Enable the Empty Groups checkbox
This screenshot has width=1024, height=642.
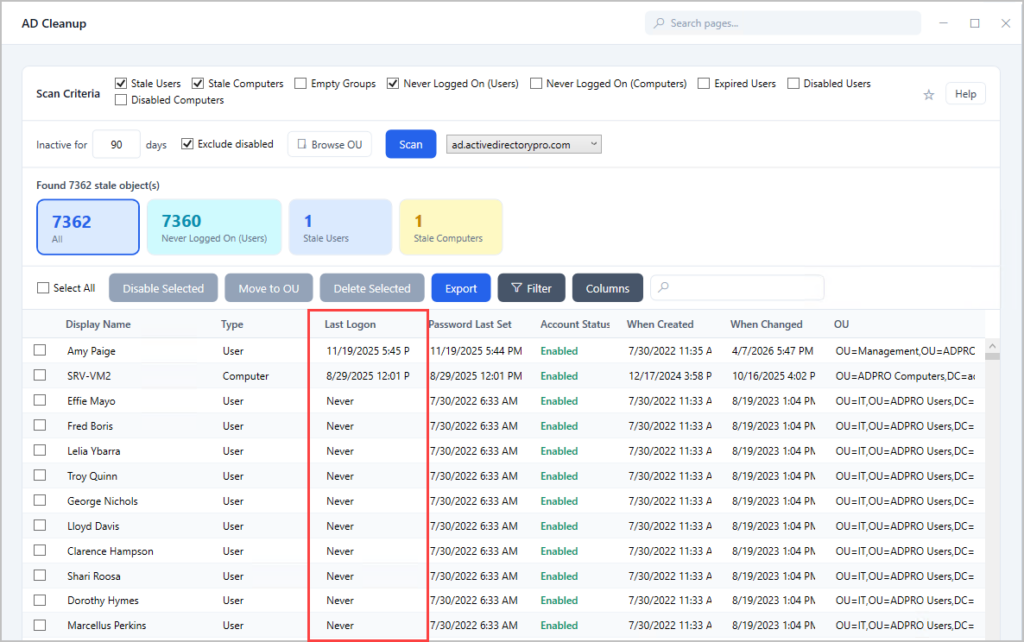pos(300,83)
